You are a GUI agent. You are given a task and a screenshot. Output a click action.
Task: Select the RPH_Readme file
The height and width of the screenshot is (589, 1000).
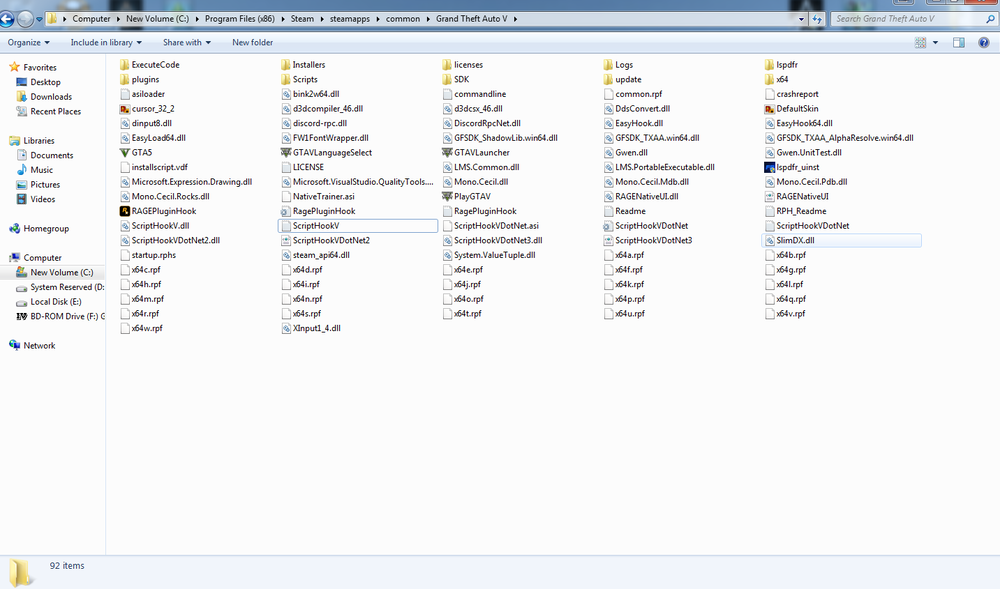(796, 212)
